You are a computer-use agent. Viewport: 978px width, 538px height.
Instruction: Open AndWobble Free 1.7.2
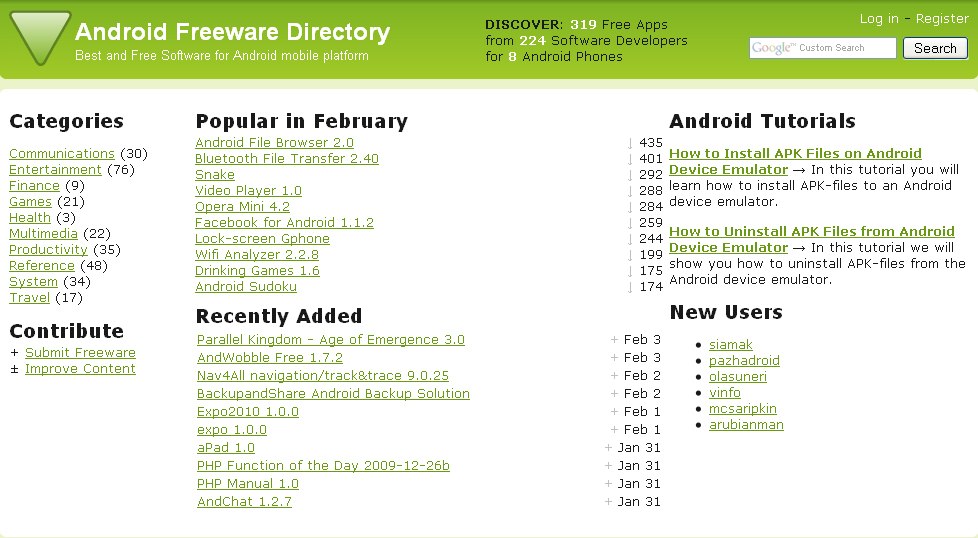pyautogui.click(x=270, y=358)
